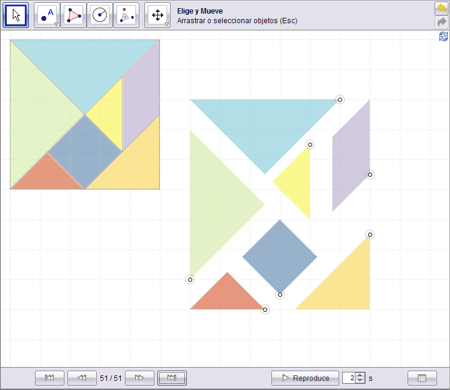Image resolution: width=450 pixels, height=390 pixels.
Task: Click the blue triangle in assembled tangram square
Action: point(85,65)
